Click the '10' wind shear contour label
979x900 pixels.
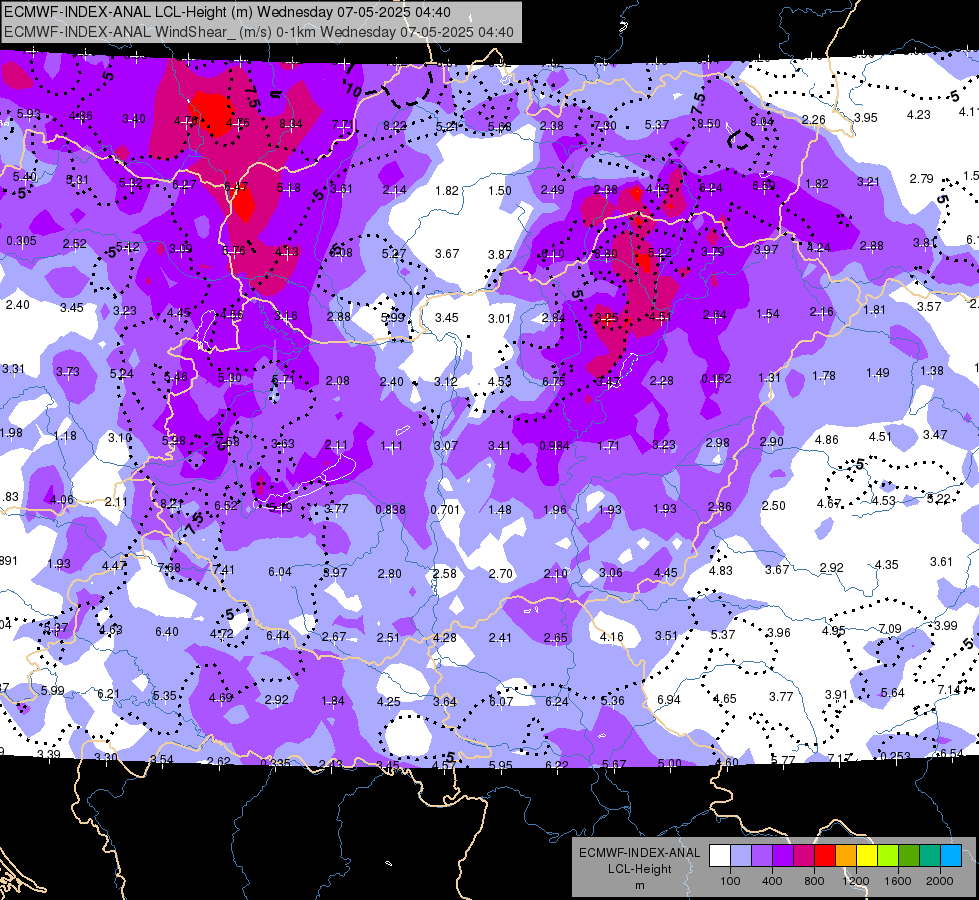click(353, 91)
